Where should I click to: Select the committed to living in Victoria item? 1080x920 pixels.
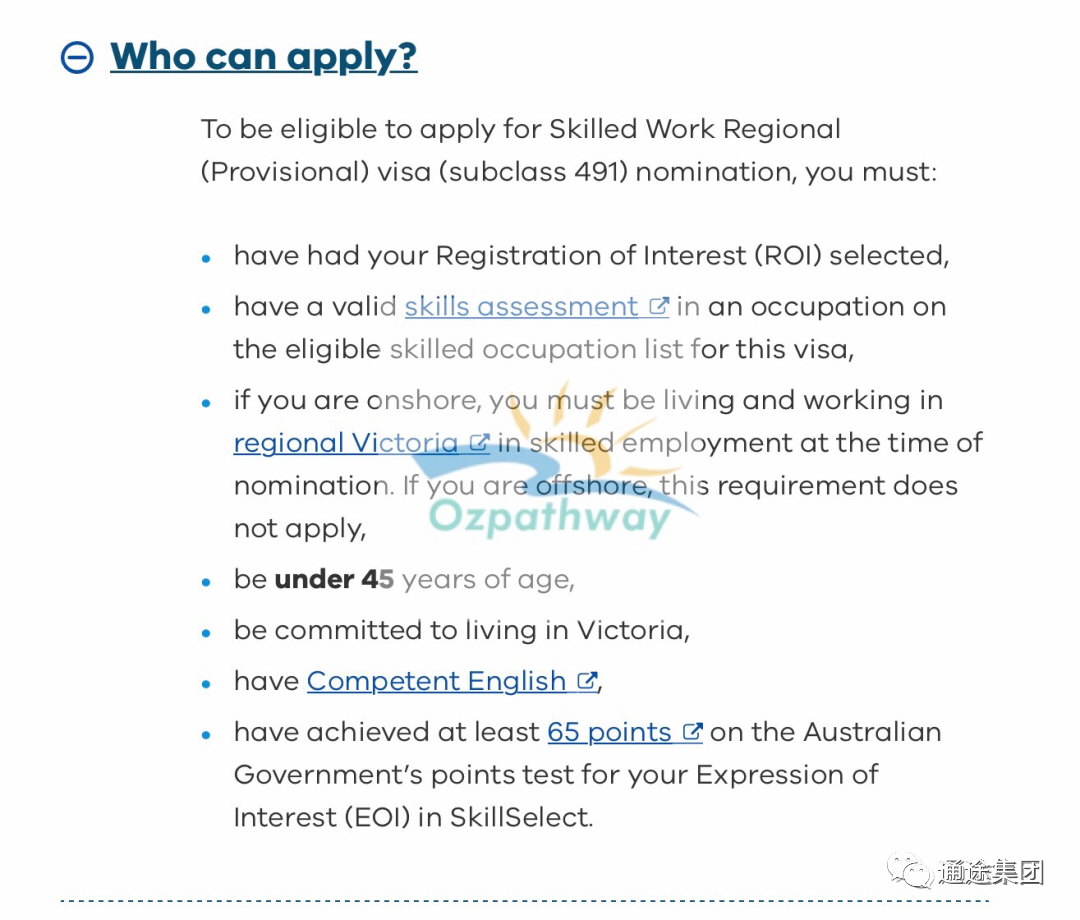461,630
